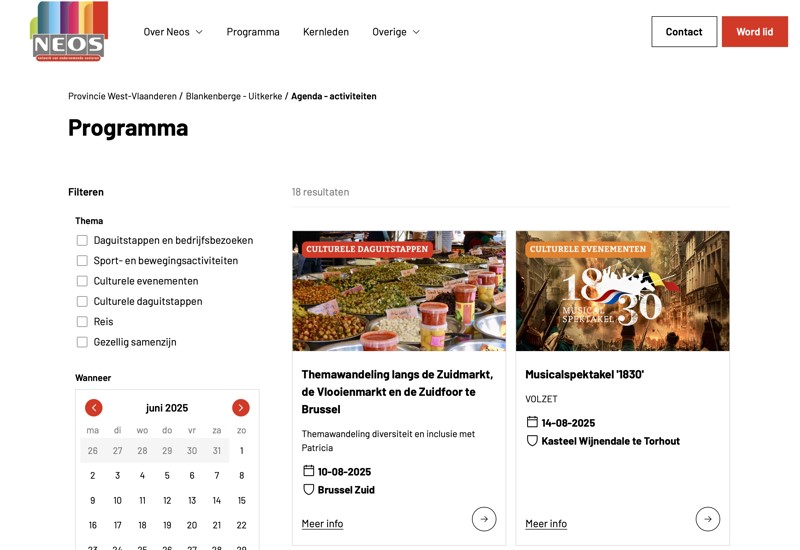Click calendar icon beside 14-08-2025
The height and width of the screenshot is (550, 800).
[x=532, y=422]
